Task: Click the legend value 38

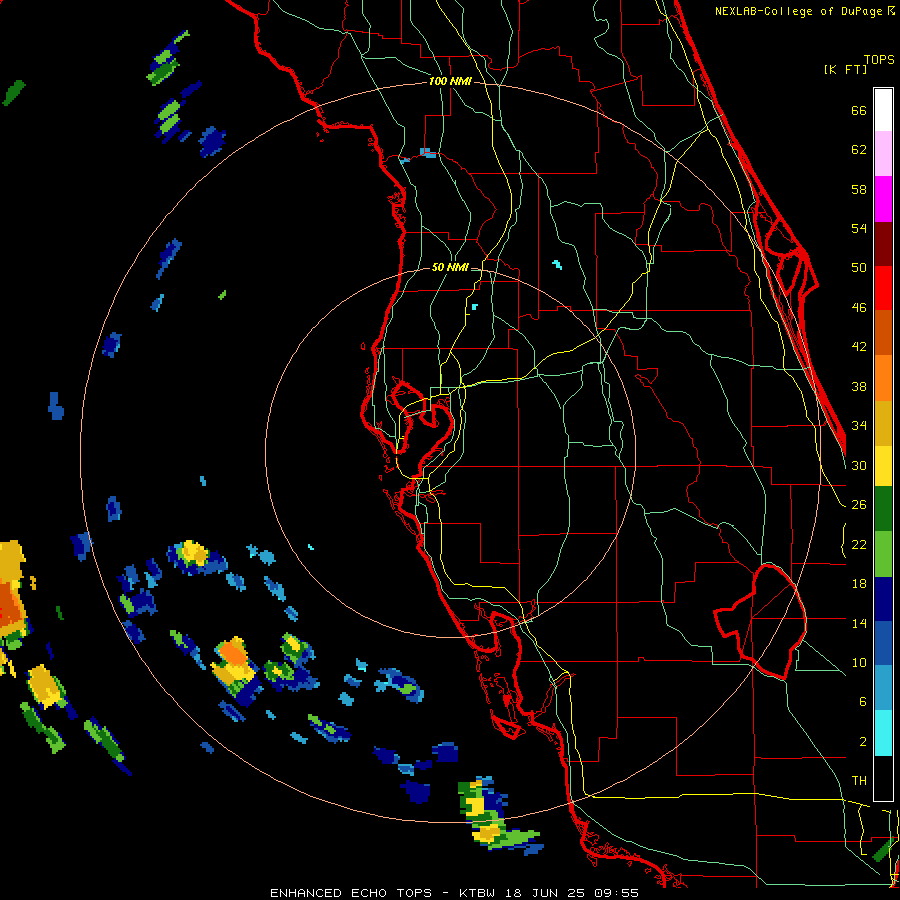Action: (x=859, y=387)
